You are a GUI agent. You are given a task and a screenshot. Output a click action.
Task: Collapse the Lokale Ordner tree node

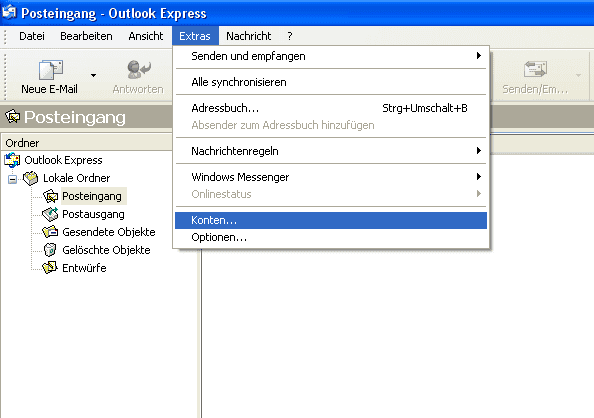coord(13,179)
